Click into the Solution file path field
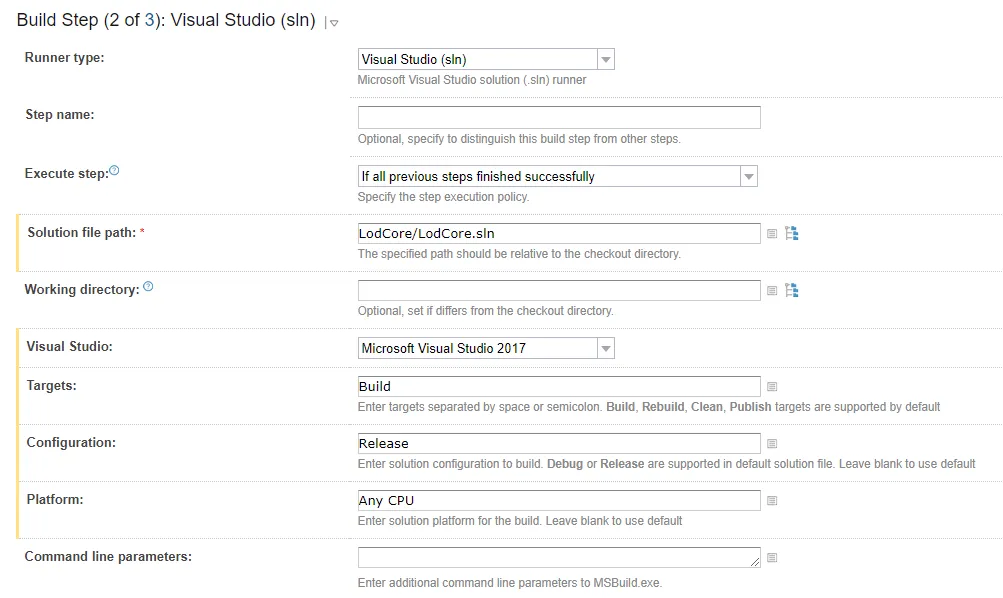This screenshot has width=1003, height=598. pyautogui.click(x=559, y=234)
